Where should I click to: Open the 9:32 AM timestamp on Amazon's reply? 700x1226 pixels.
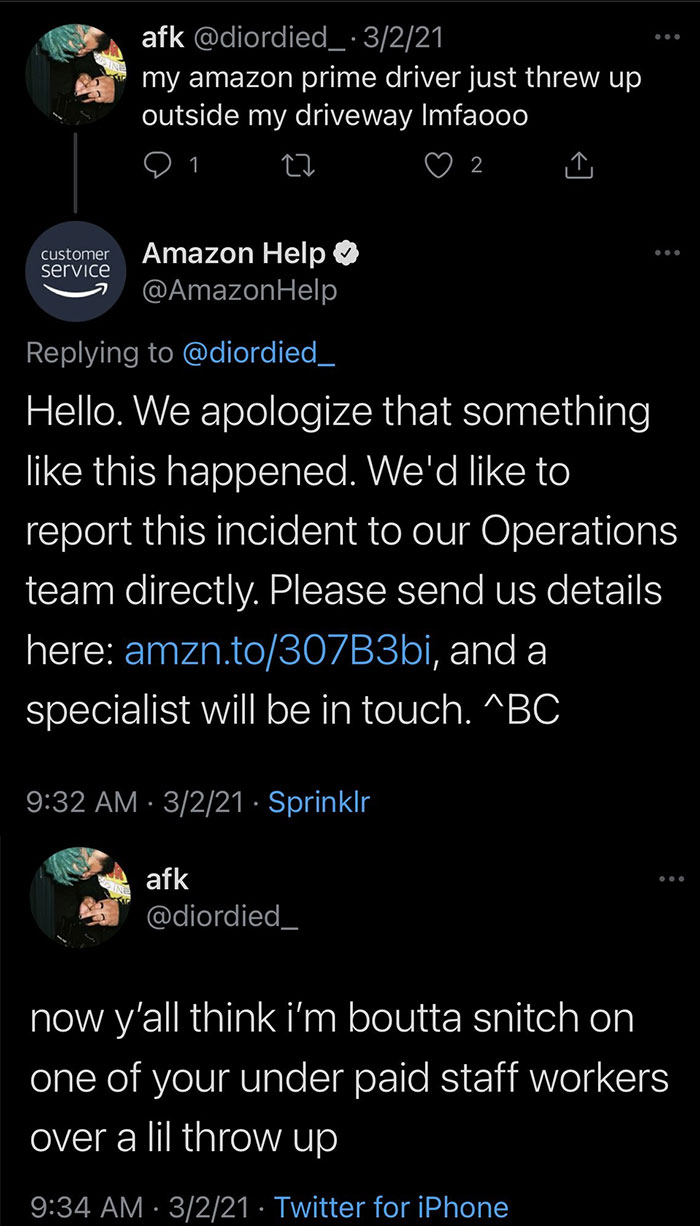(80, 802)
